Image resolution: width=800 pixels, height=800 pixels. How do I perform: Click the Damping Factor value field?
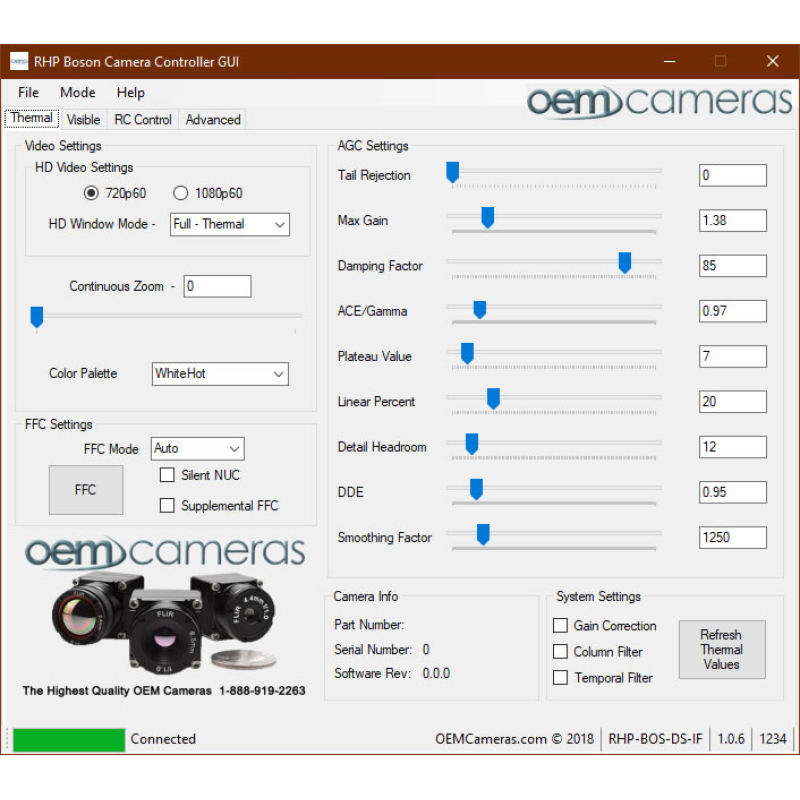(733, 266)
